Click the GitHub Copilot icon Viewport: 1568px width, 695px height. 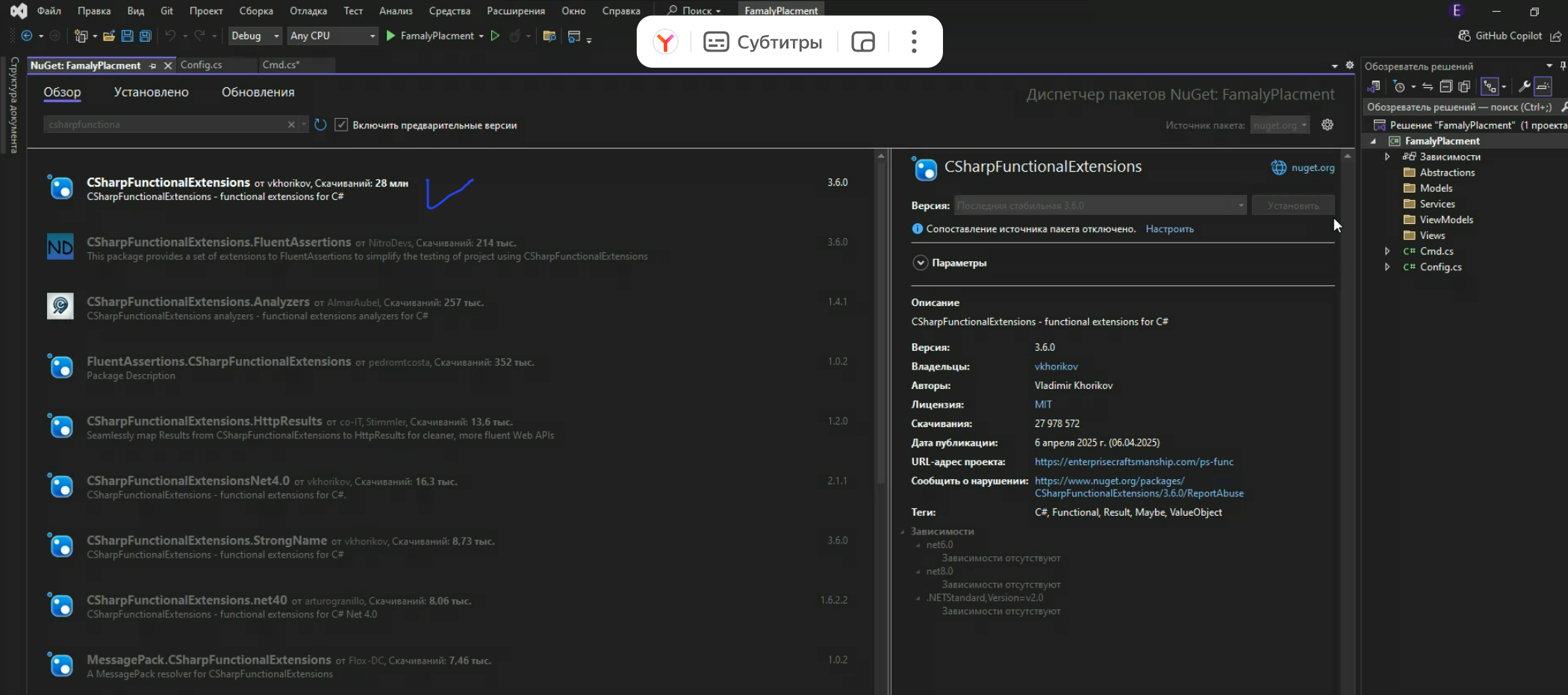point(1464,36)
